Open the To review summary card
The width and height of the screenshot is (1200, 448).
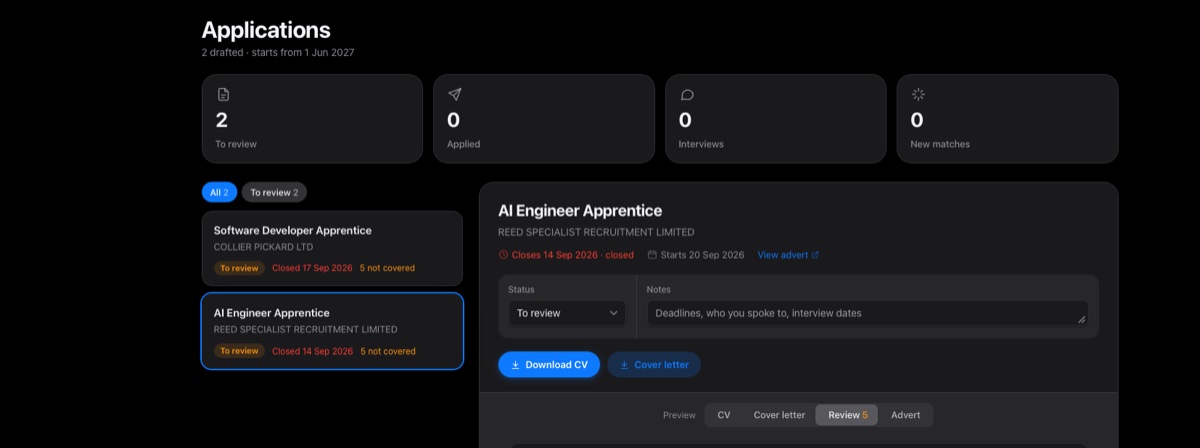click(312, 118)
